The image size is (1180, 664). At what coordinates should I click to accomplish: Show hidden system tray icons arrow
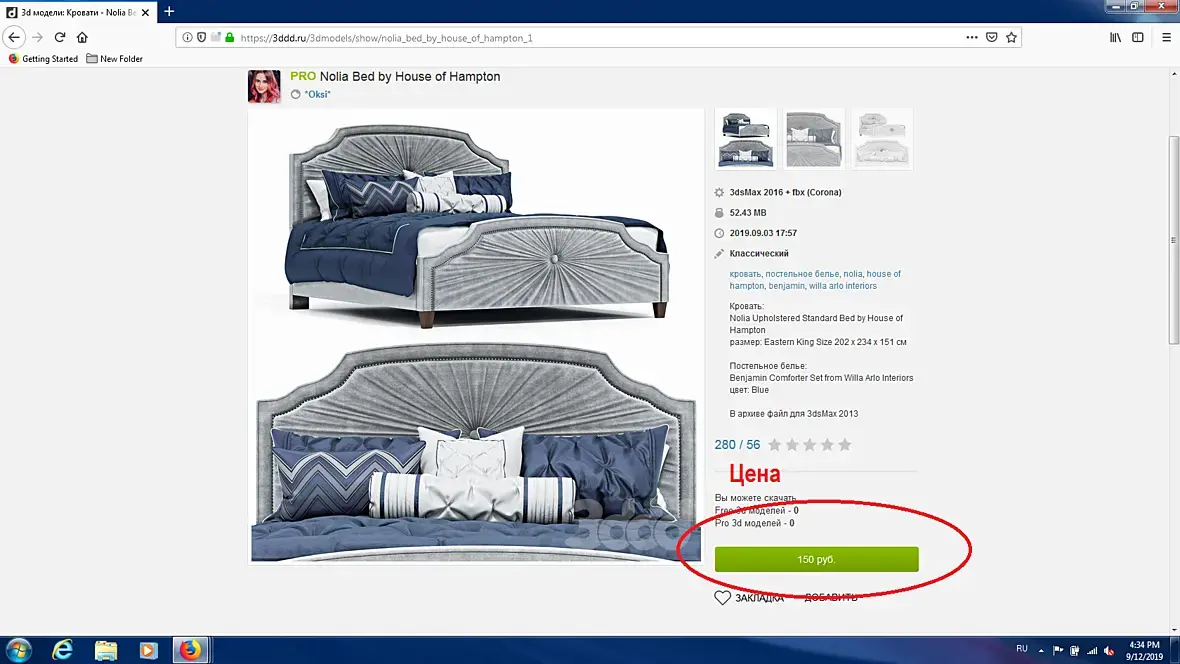pyautogui.click(x=1041, y=650)
